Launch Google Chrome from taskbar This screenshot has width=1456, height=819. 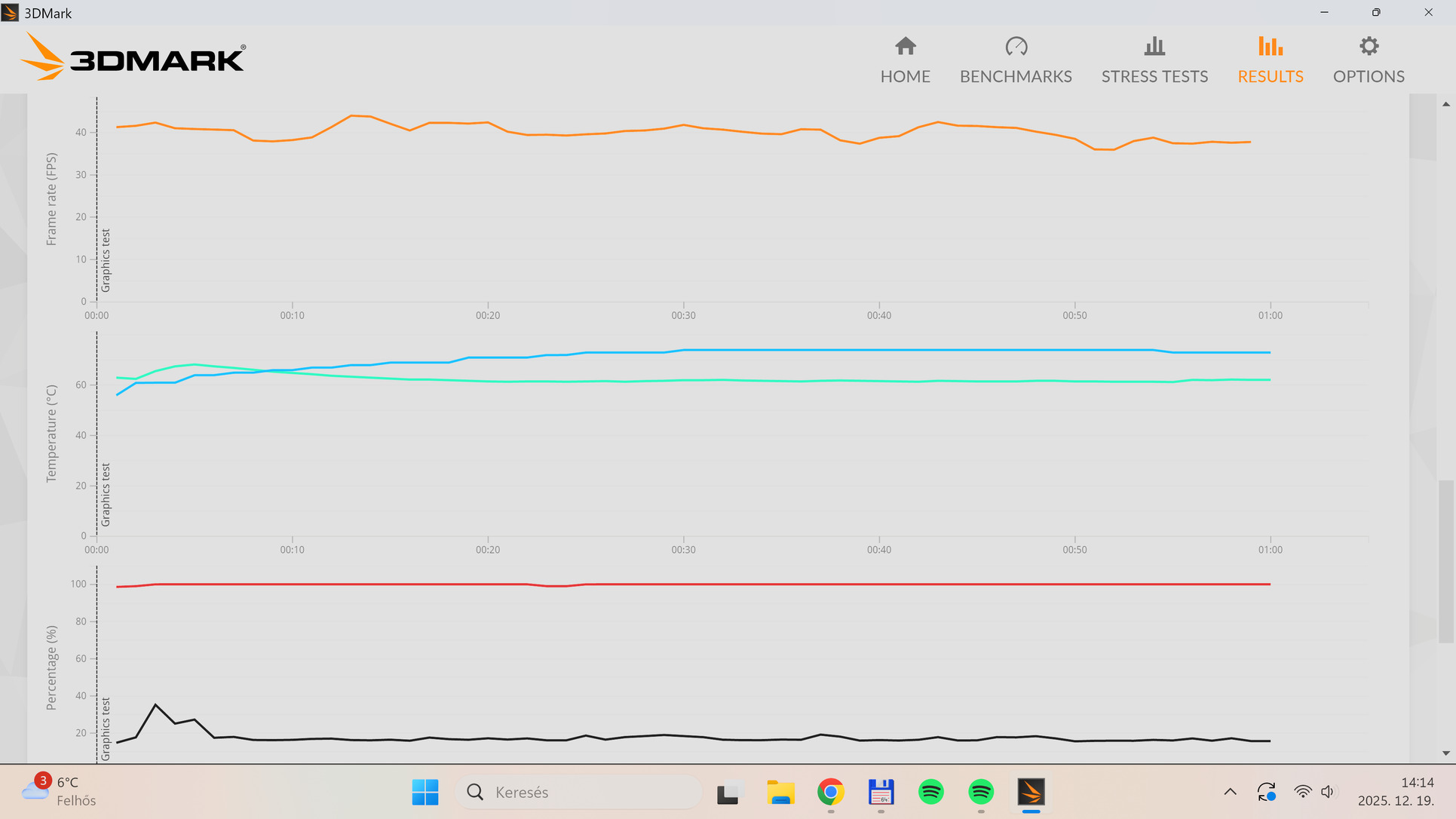pyautogui.click(x=830, y=792)
